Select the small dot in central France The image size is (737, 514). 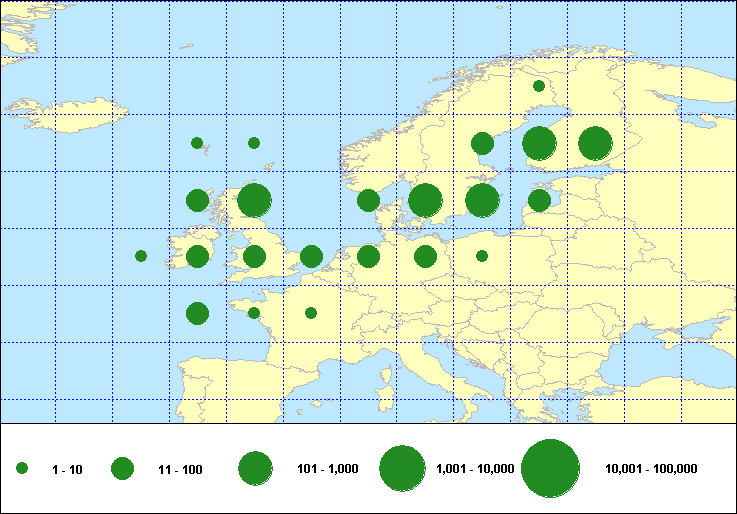311,313
